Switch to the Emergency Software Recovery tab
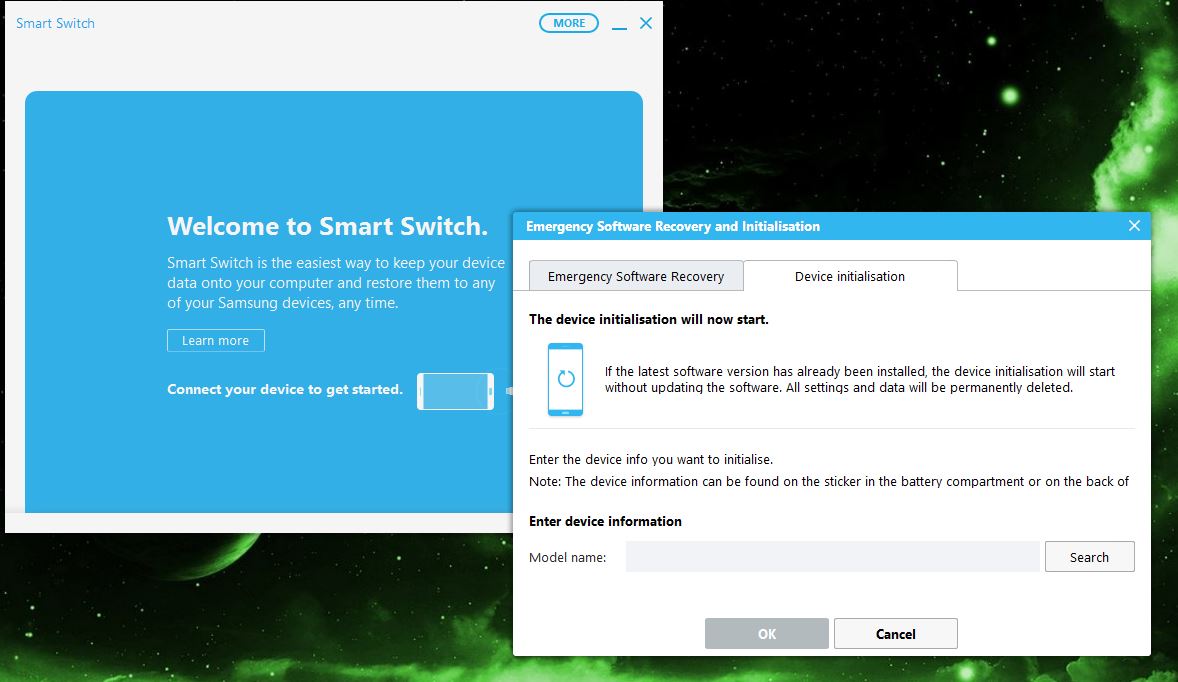The height and width of the screenshot is (682, 1178). click(636, 276)
